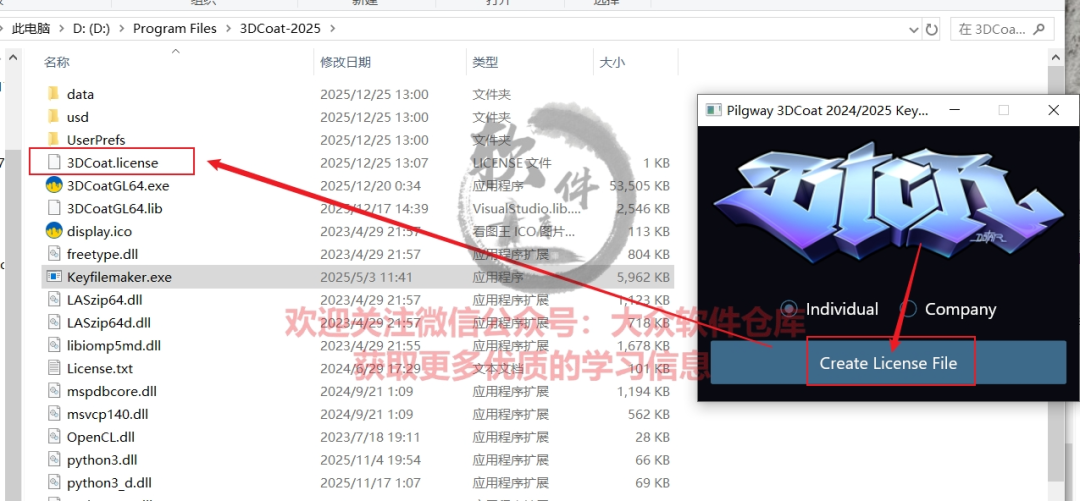The width and height of the screenshot is (1080, 501).
Task: Click the LASzip64d.dll file icon
Action: (x=54, y=323)
